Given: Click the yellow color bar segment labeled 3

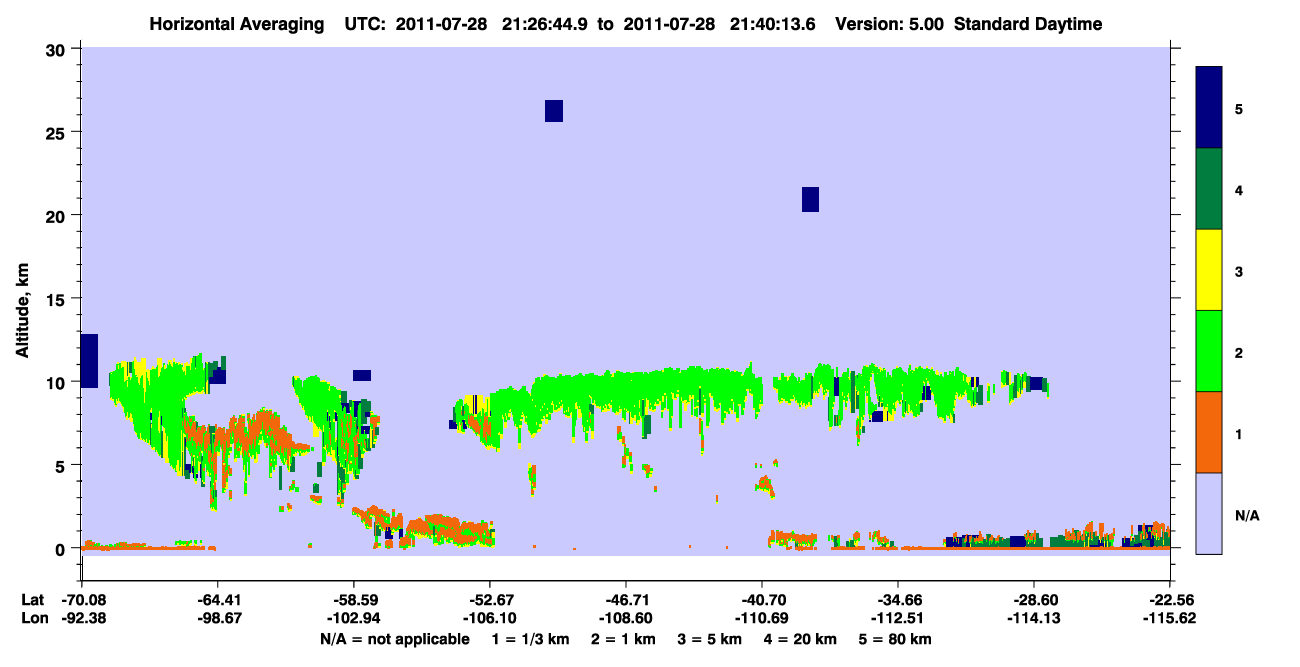Looking at the screenshot, I should (1209, 270).
